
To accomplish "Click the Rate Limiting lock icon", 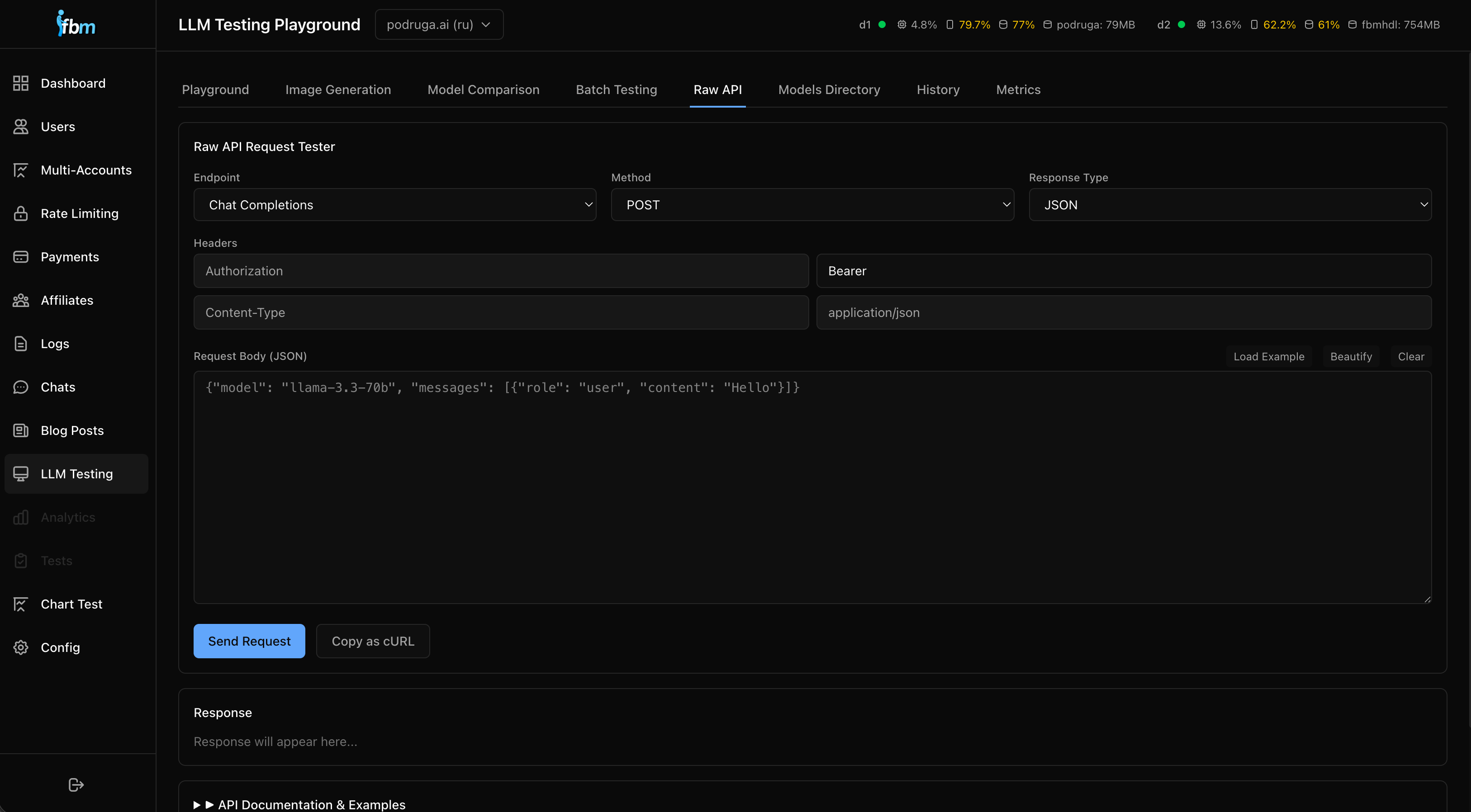I will click(x=20, y=213).
